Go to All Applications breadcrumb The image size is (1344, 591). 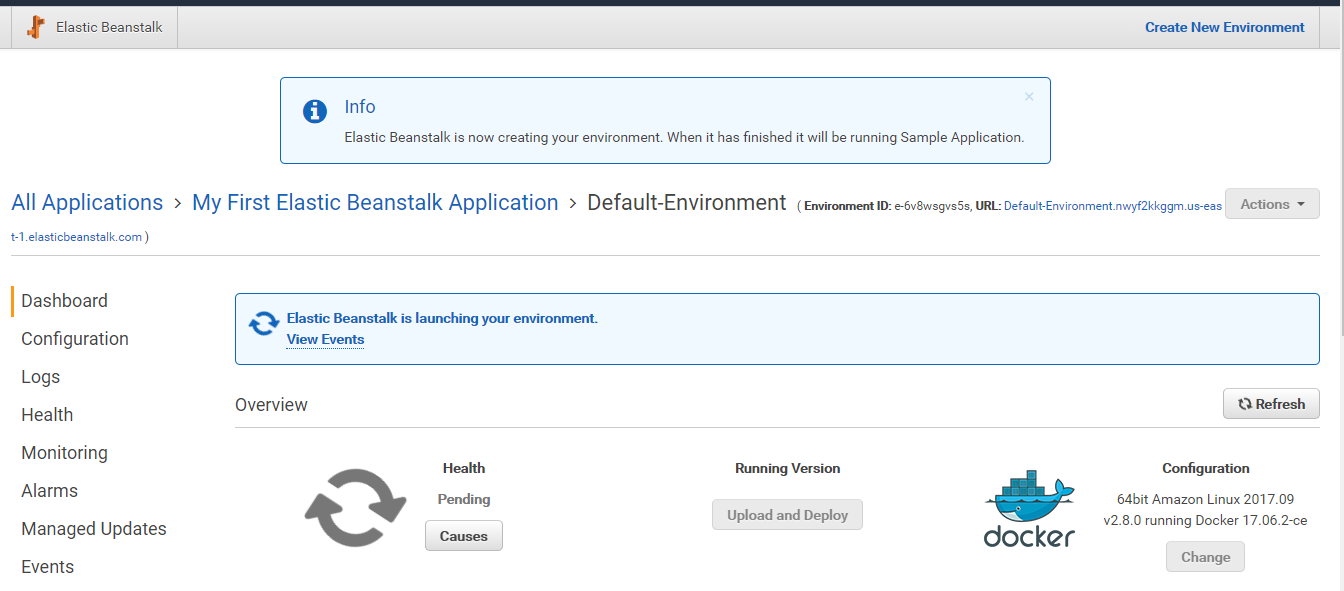[x=87, y=203]
